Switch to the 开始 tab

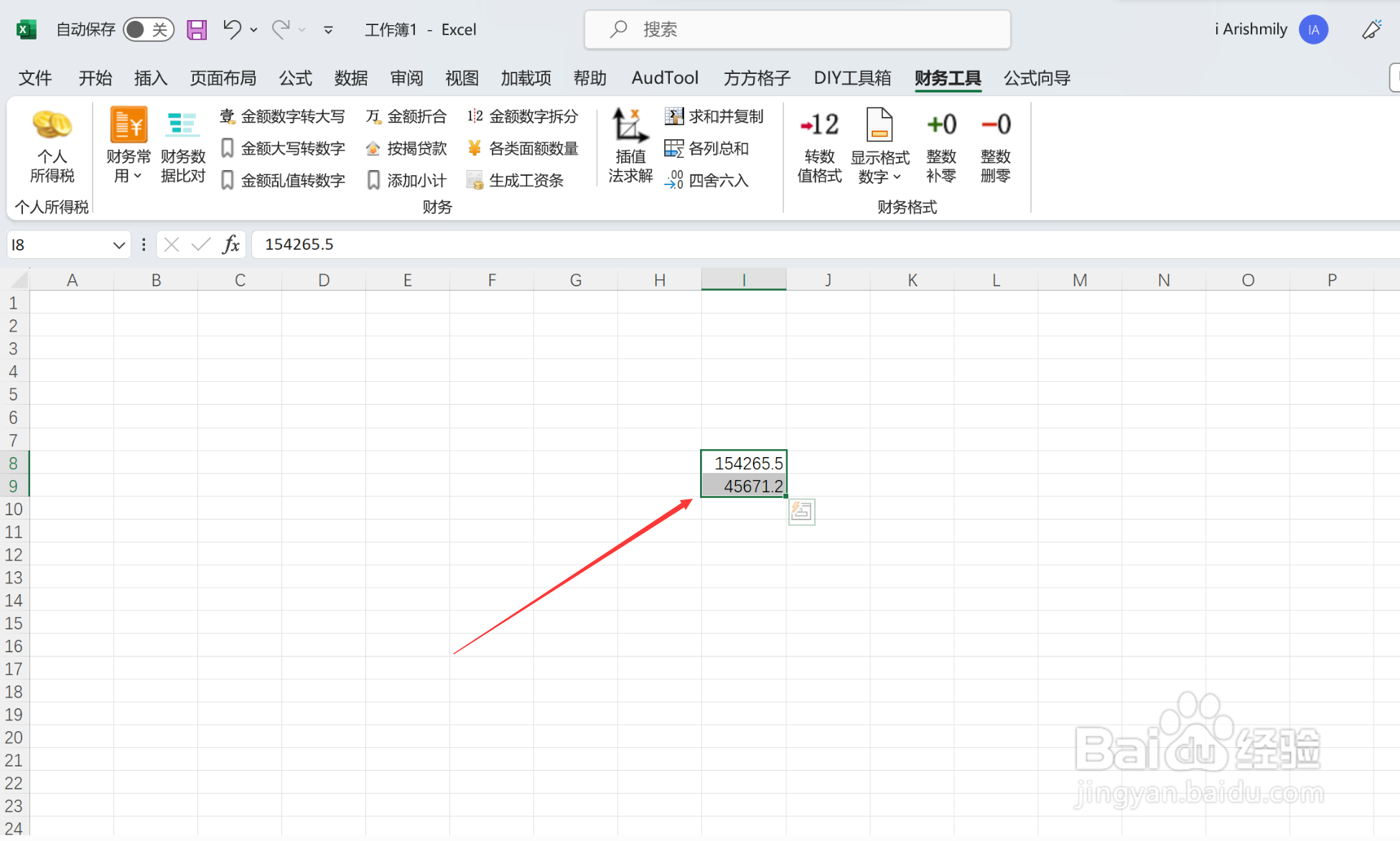point(95,77)
